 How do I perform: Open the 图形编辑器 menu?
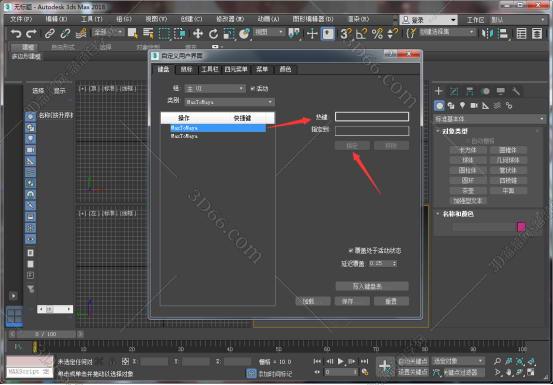pyautogui.click(x=313, y=19)
